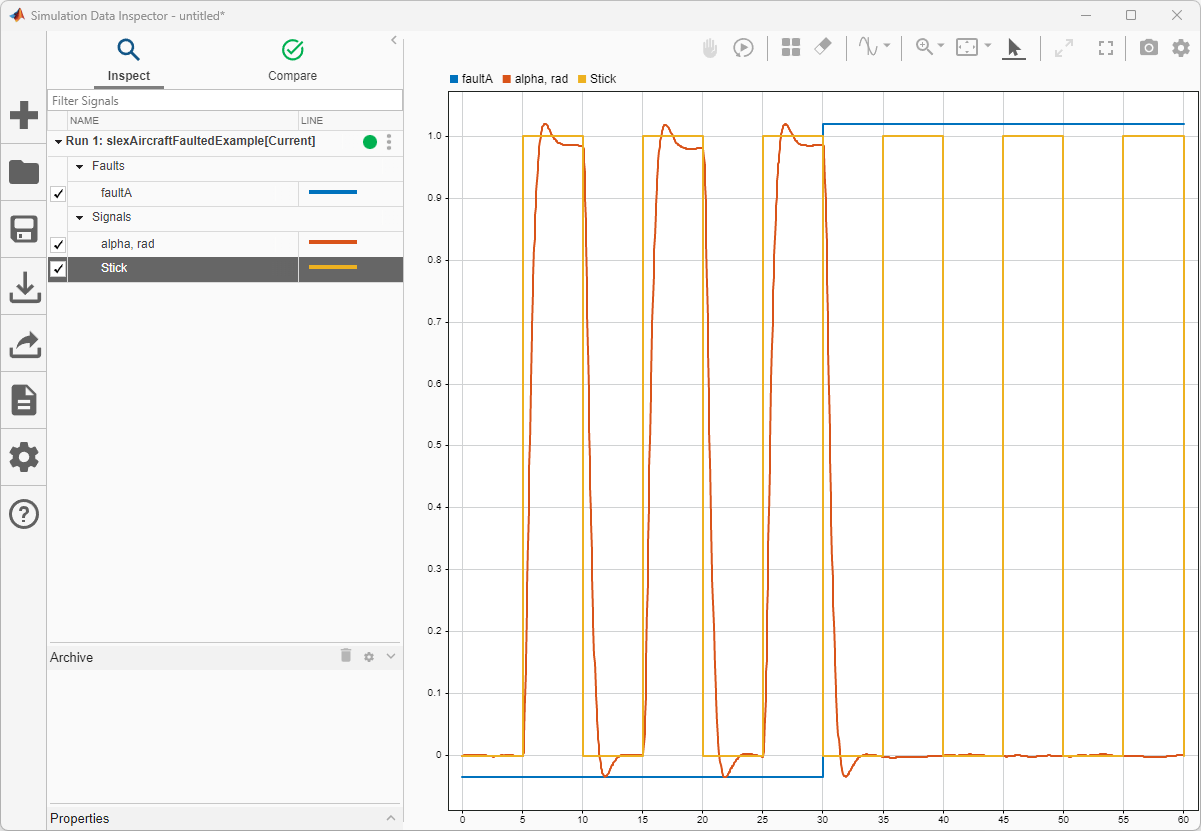Click the green run status indicator

370,142
